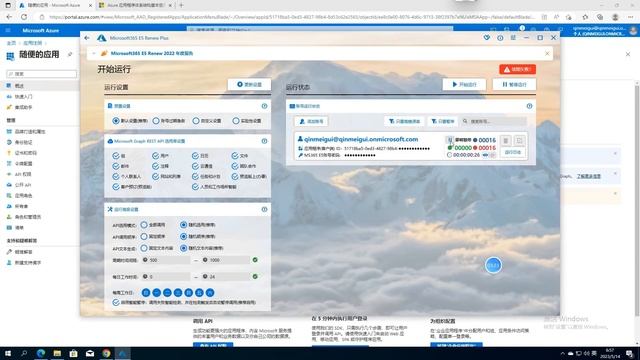Image resolution: width=640 pixels, height=360 pixels.
Task: Dismiss the Microsoft365 E5 Renew 2022 banner
Action: tap(547, 53)
